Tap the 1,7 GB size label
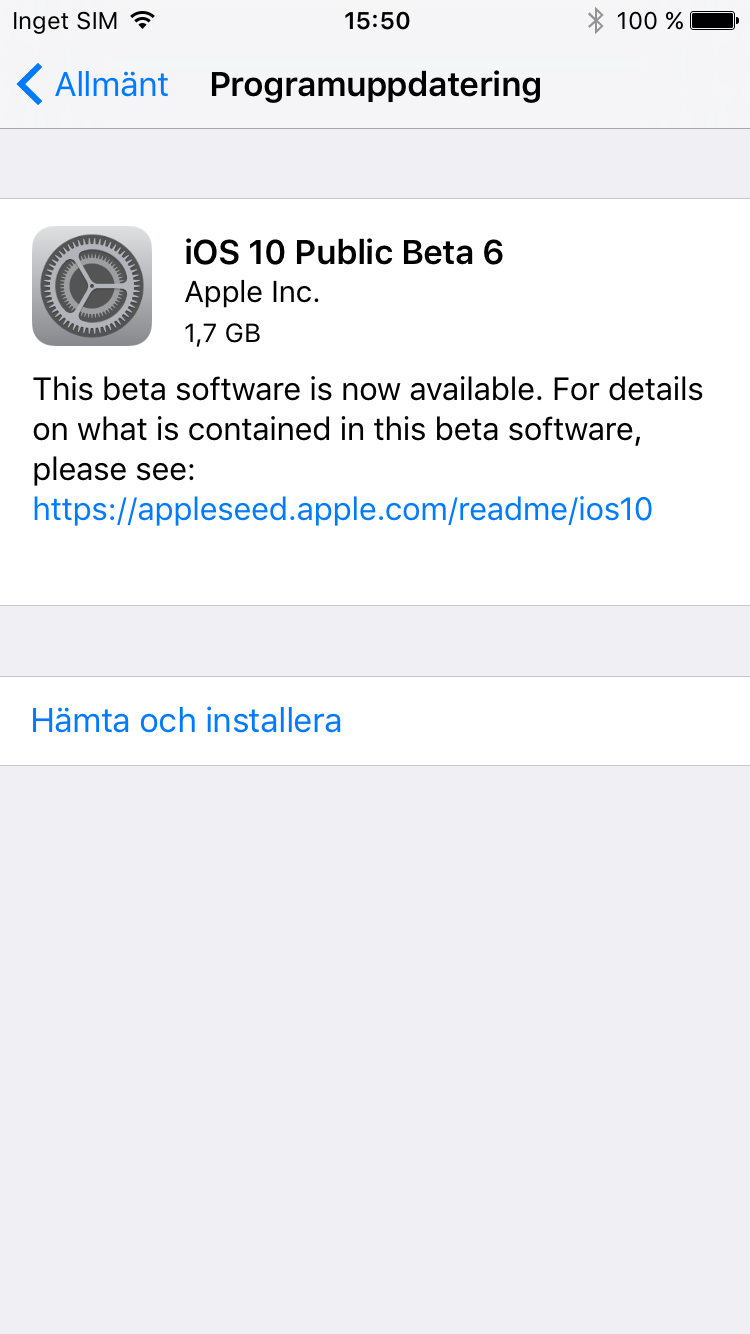Screen dimensions: 750x1334 [x=222, y=333]
